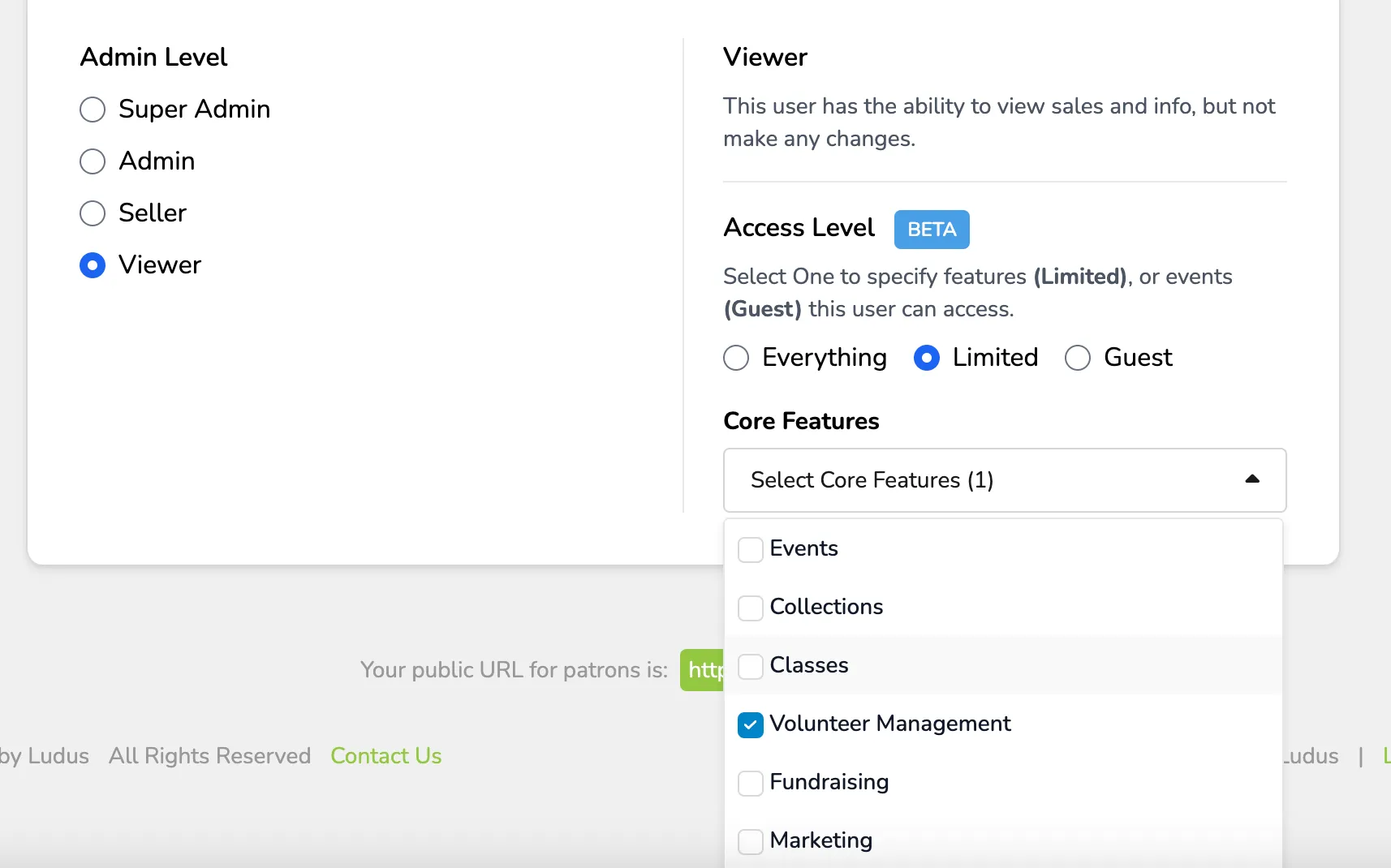Screen dimensions: 1391x868
Task: Uncheck Volunteer Management
Action: tap(751, 724)
